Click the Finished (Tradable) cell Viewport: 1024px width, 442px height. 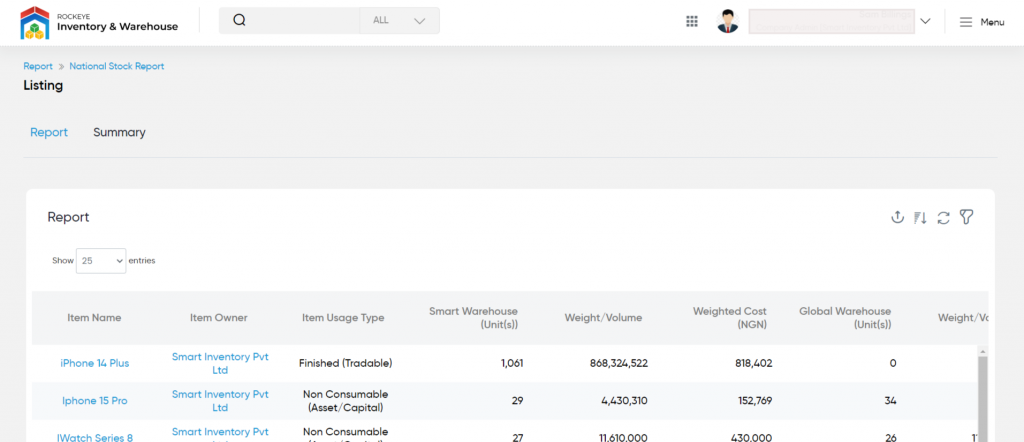pos(345,364)
